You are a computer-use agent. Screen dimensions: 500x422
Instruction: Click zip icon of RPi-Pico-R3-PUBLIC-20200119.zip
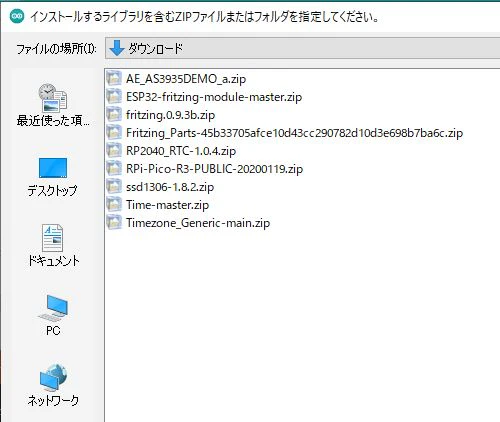[114, 169]
